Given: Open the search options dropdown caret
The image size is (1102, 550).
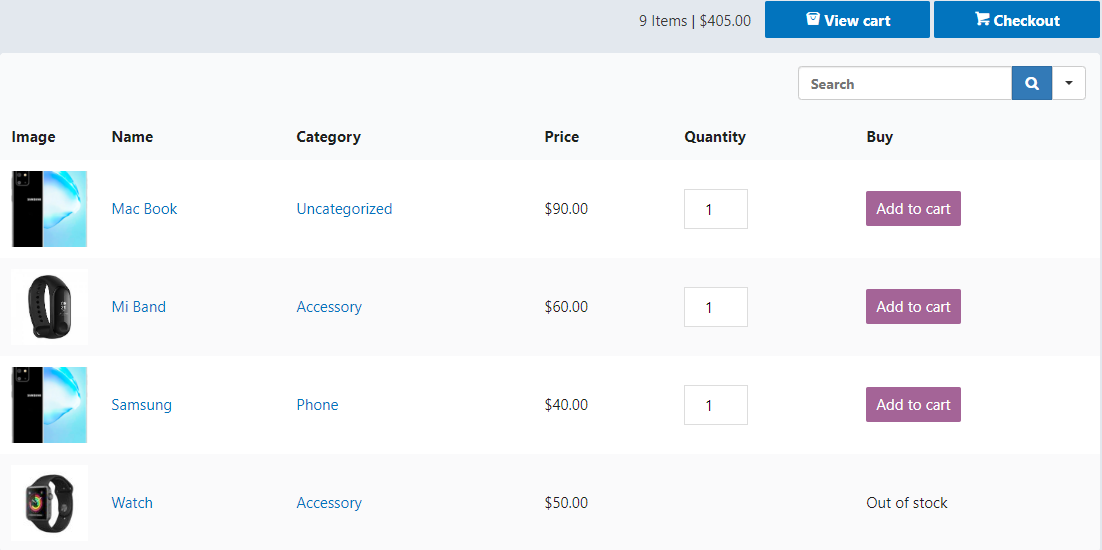Looking at the screenshot, I should (x=1068, y=84).
